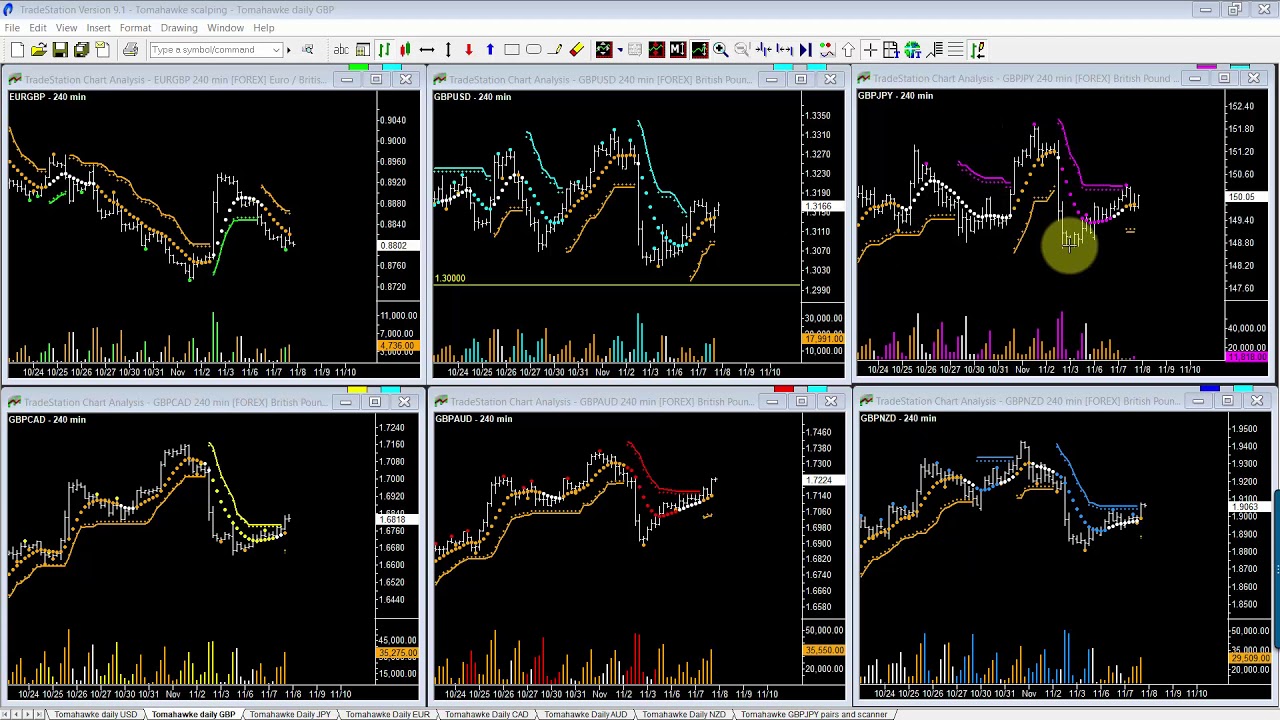Click the symbol lookup icon
1280x720 pixels.
pyautogui.click(x=308, y=50)
